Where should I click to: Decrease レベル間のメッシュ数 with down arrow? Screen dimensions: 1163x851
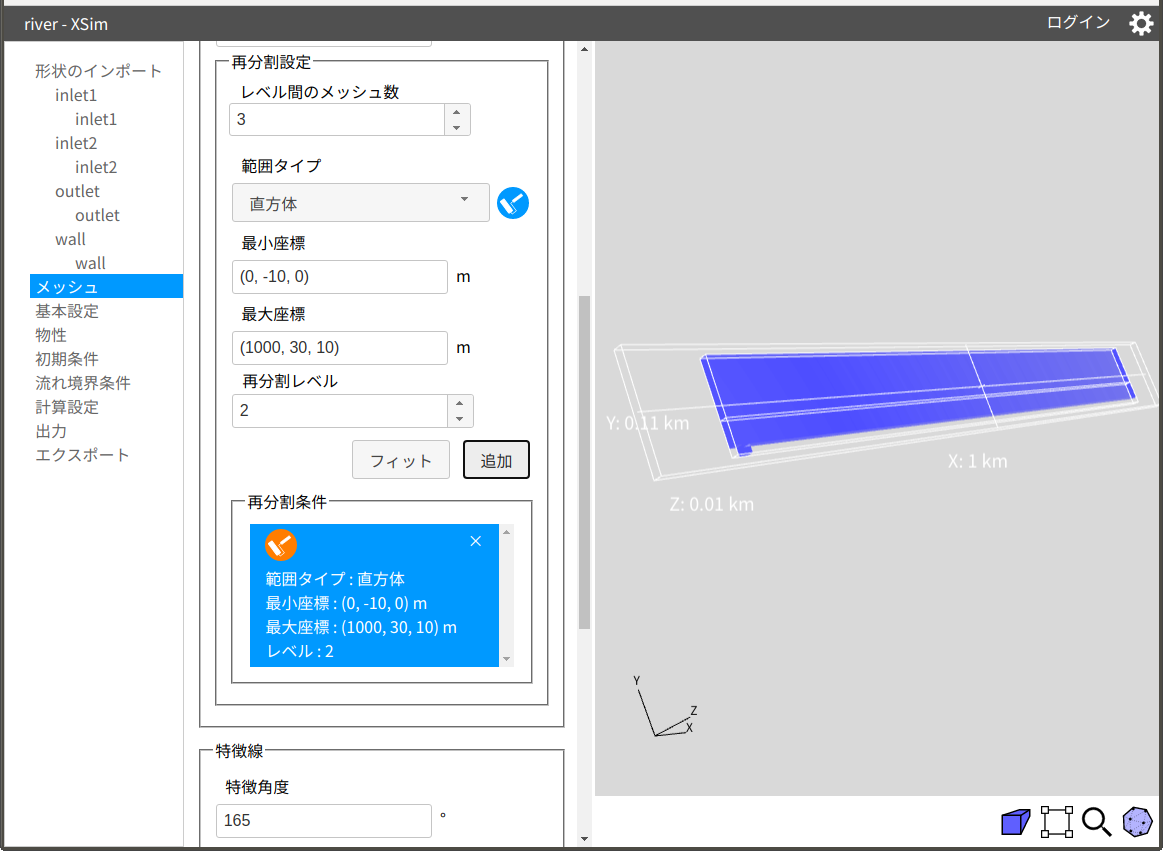point(457,128)
